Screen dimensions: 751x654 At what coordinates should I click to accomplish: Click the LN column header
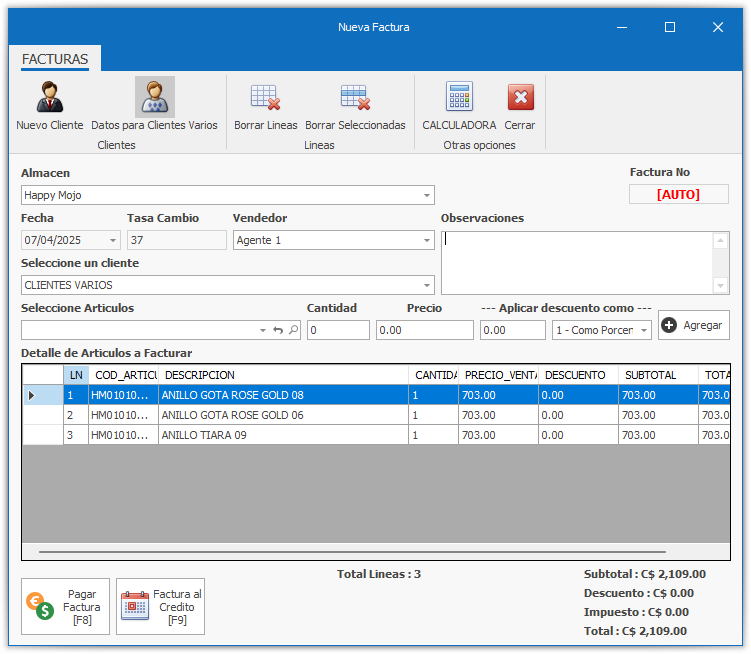click(x=76, y=375)
